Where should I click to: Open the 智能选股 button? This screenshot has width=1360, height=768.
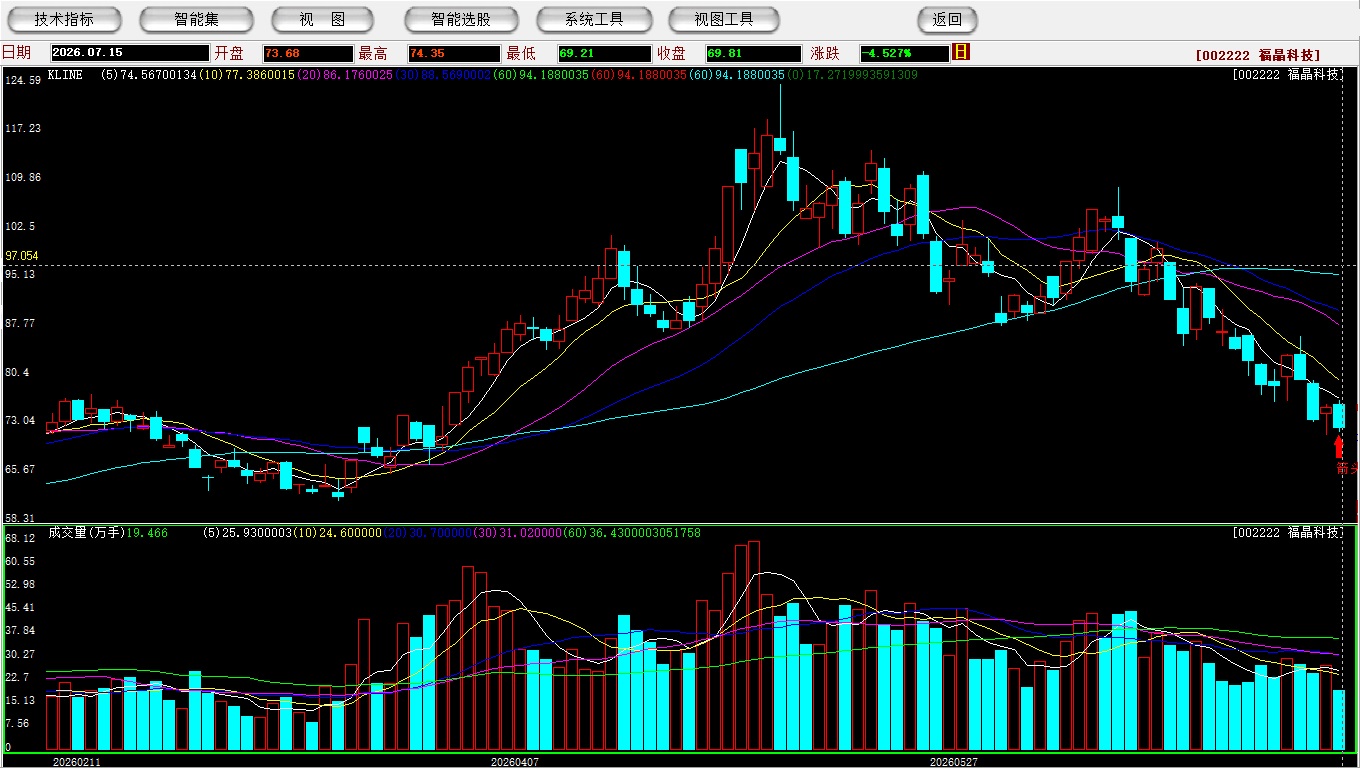click(x=462, y=19)
